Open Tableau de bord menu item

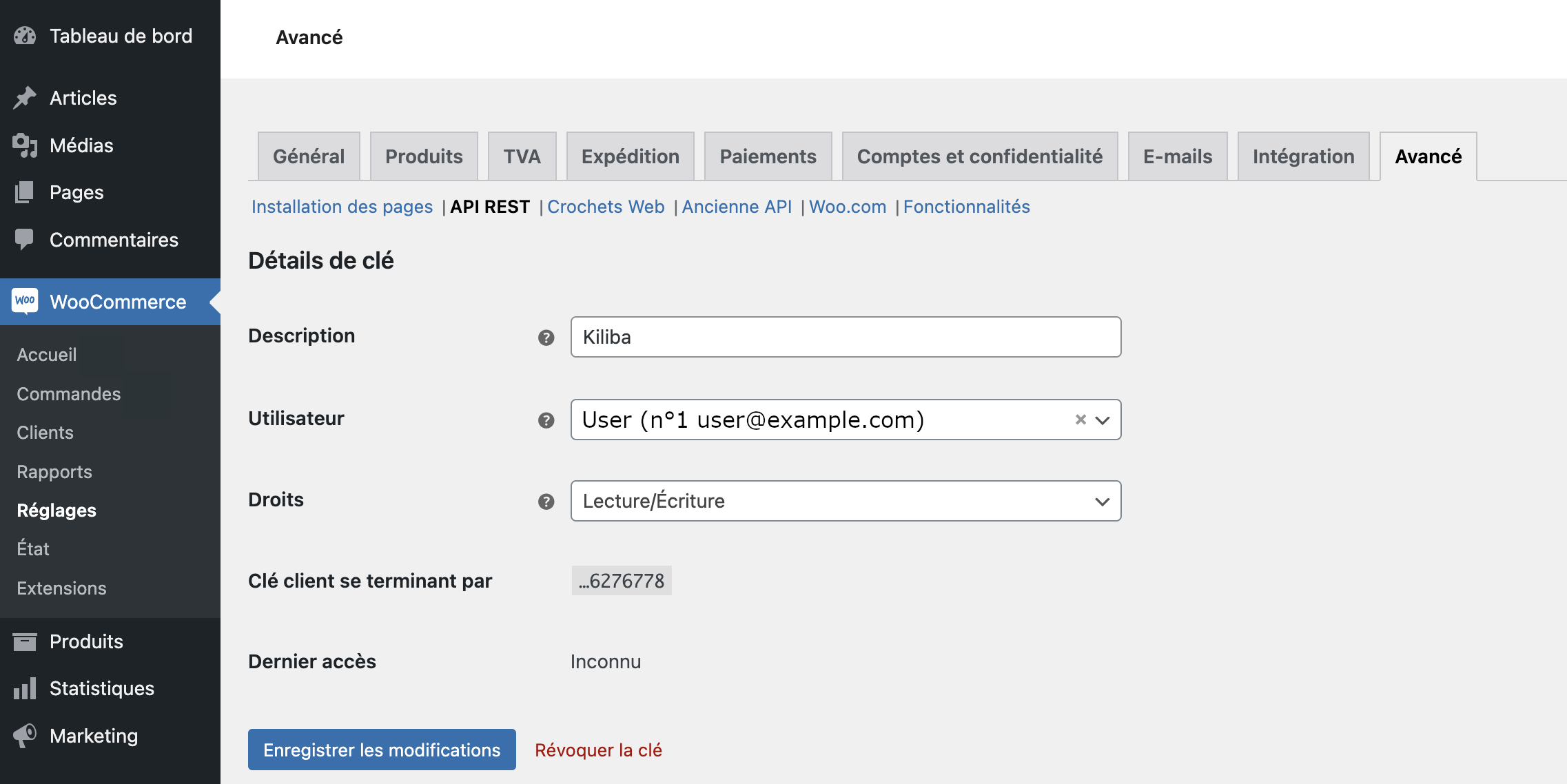click(110, 36)
